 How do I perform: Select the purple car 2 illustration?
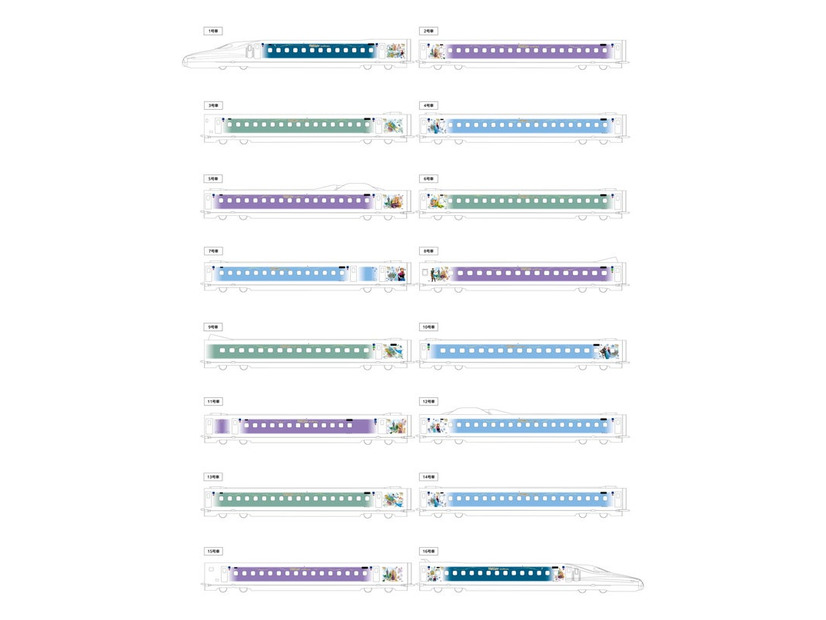pos(522,54)
